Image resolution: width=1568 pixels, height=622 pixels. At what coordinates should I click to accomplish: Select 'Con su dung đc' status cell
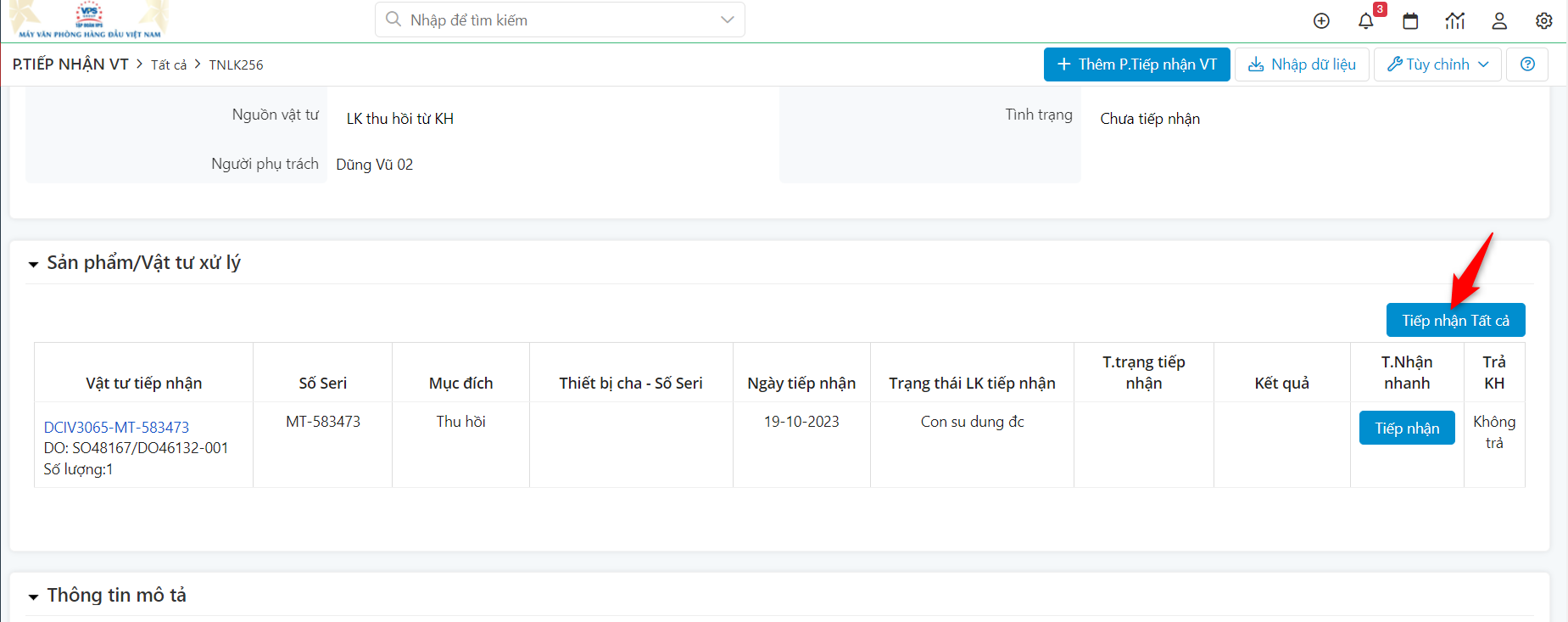[x=972, y=422]
